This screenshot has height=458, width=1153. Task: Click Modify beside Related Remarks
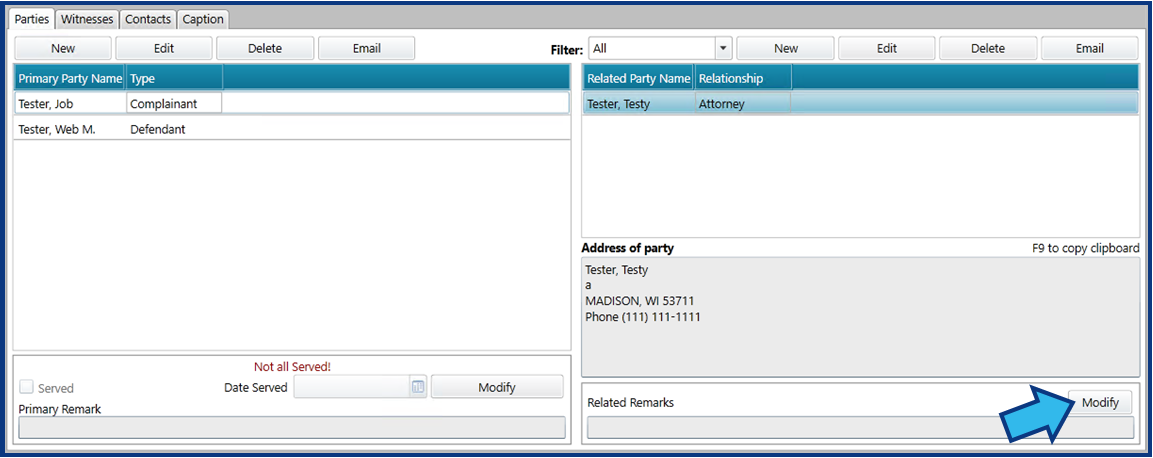pyautogui.click(x=1100, y=402)
